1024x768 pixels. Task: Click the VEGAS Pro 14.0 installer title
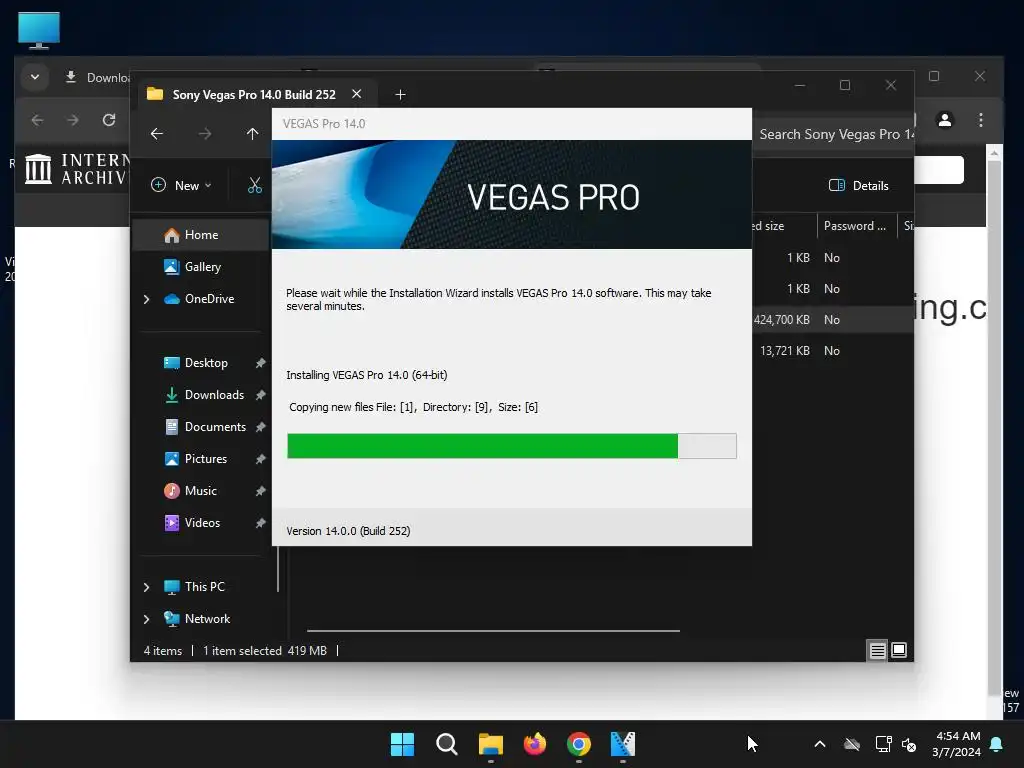324,124
